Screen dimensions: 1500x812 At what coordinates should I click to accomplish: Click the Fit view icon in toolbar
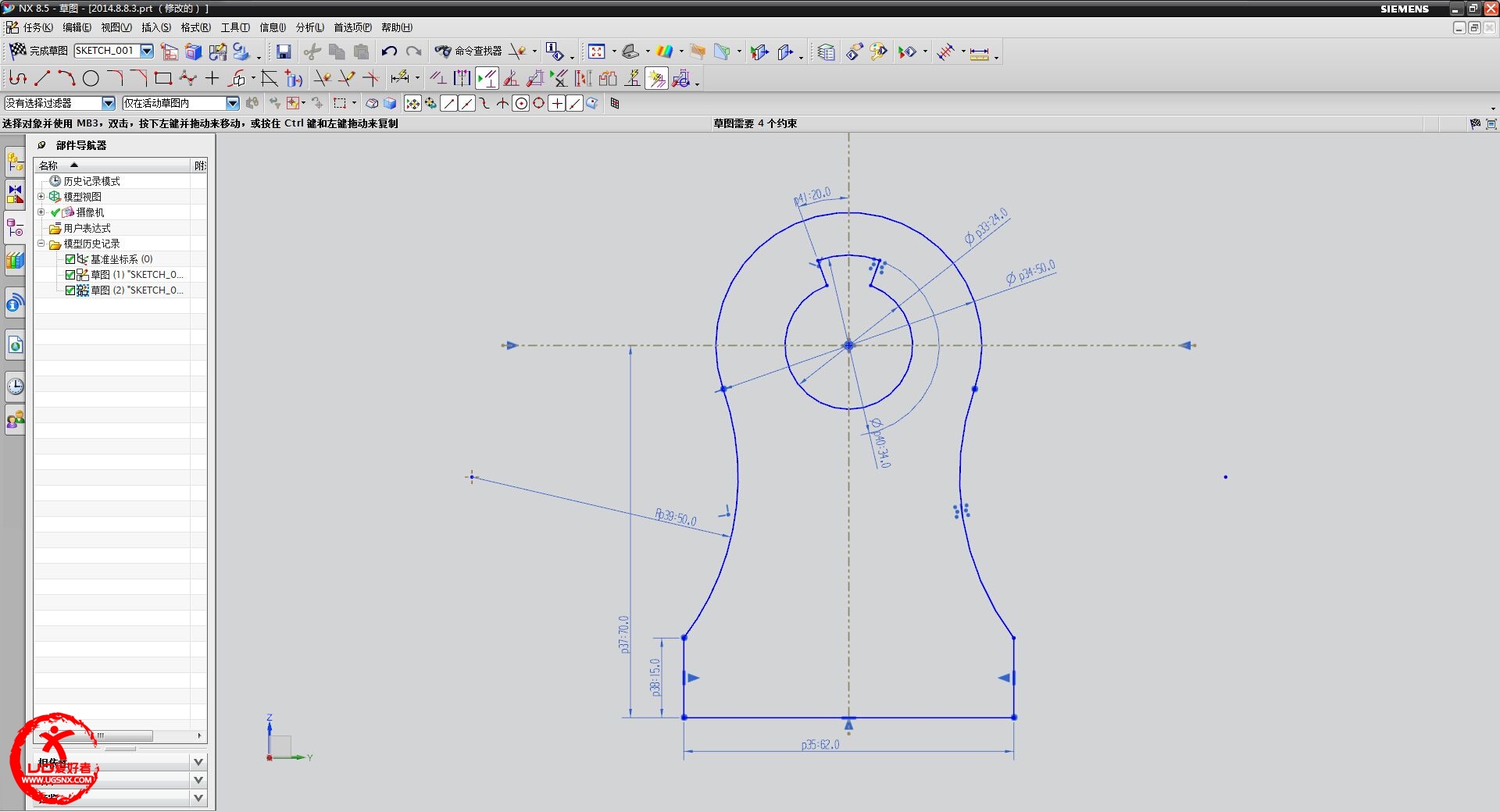[597, 52]
